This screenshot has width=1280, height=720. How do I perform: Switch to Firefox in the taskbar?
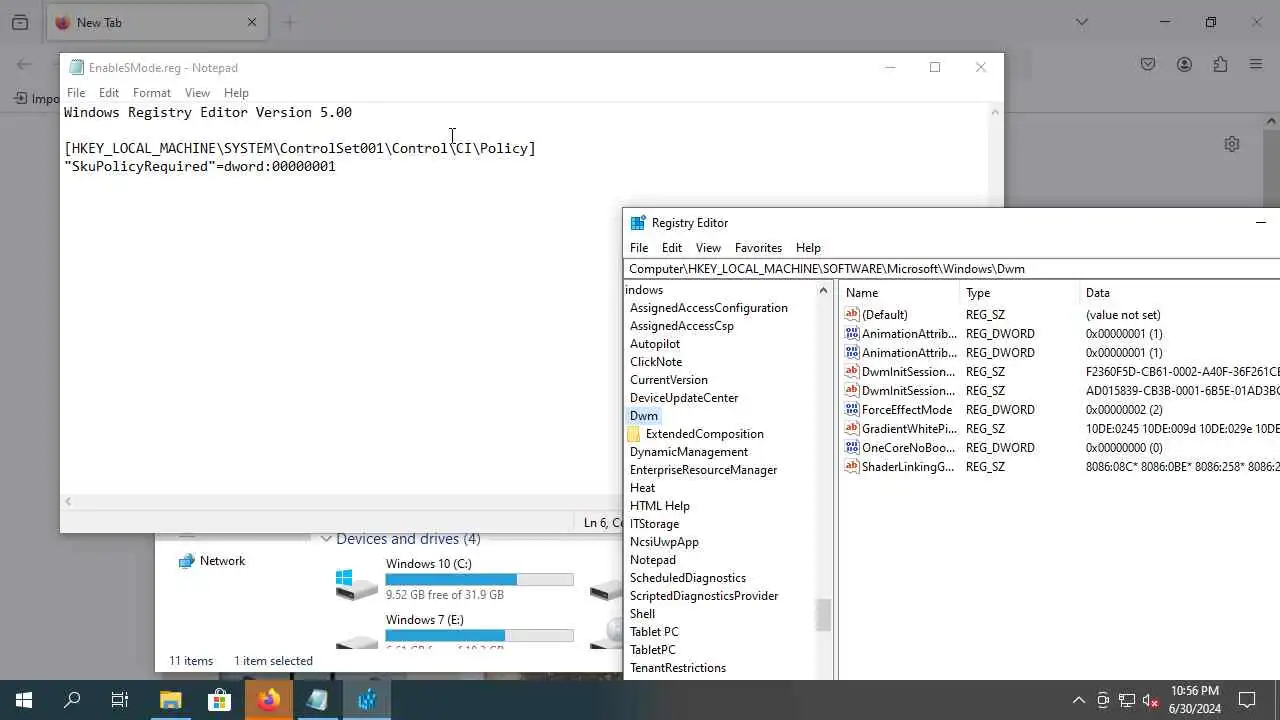point(268,700)
